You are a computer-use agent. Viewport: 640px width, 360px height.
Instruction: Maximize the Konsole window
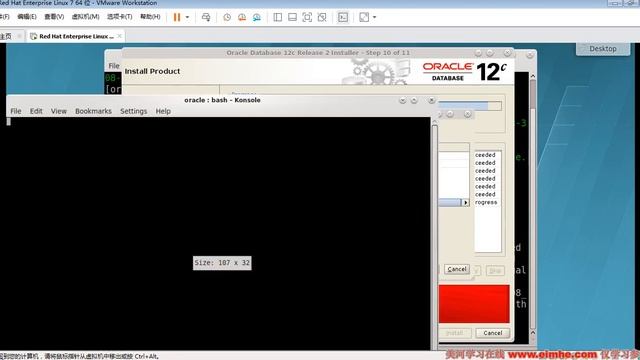coord(414,100)
